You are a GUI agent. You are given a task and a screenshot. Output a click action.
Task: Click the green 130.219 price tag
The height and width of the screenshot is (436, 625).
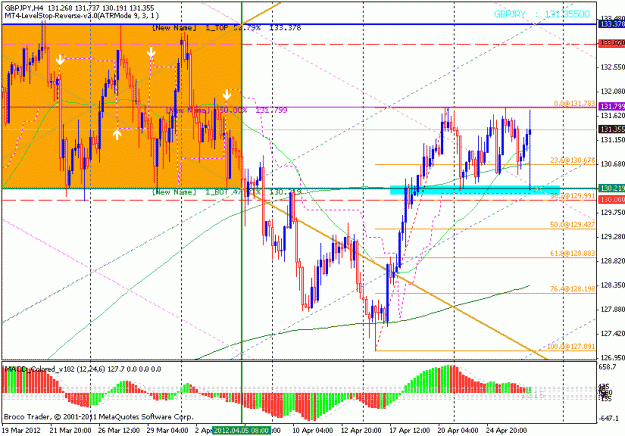(611, 188)
